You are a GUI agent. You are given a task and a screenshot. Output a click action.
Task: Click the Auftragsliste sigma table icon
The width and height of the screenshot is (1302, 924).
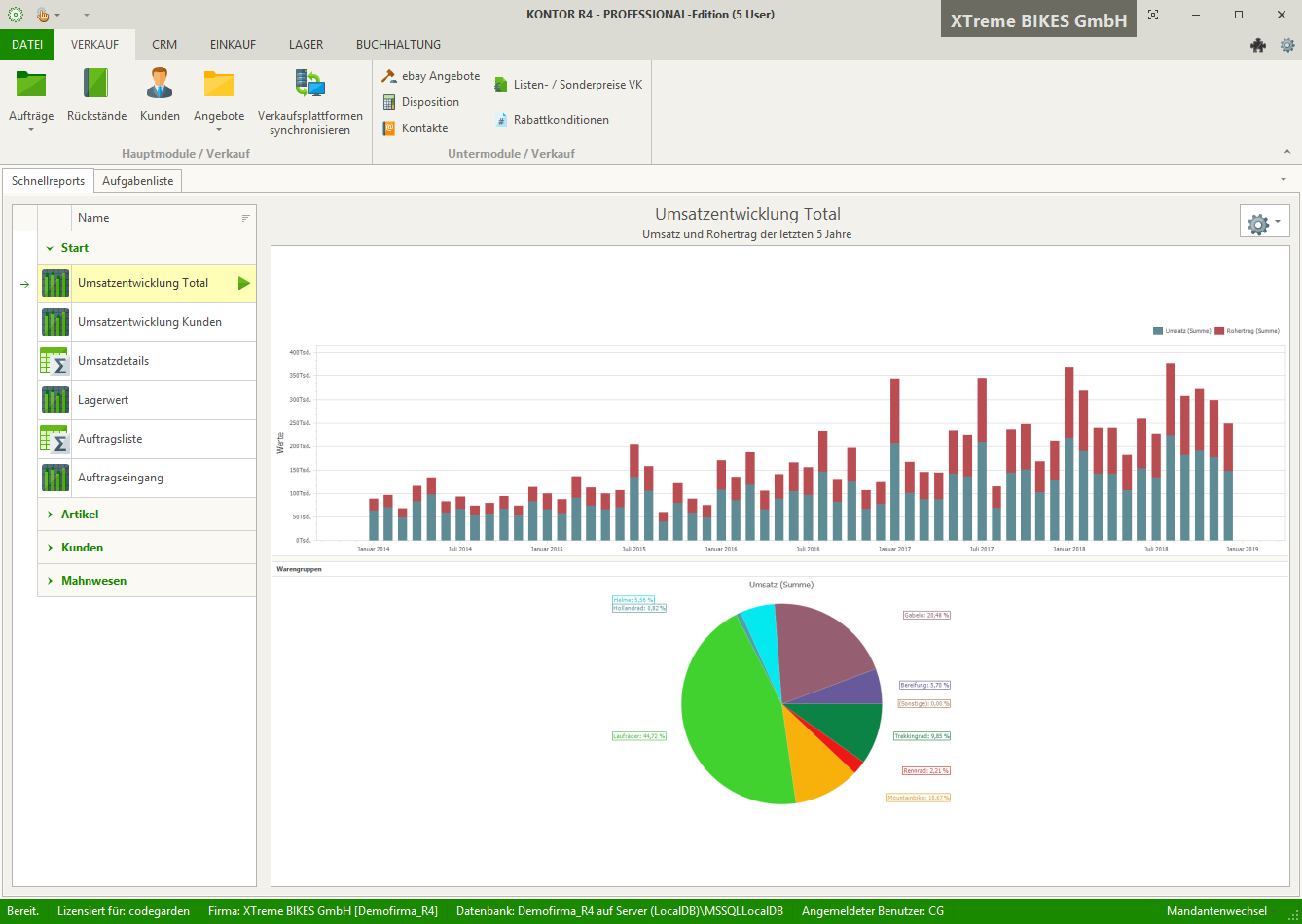click(x=55, y=439)
